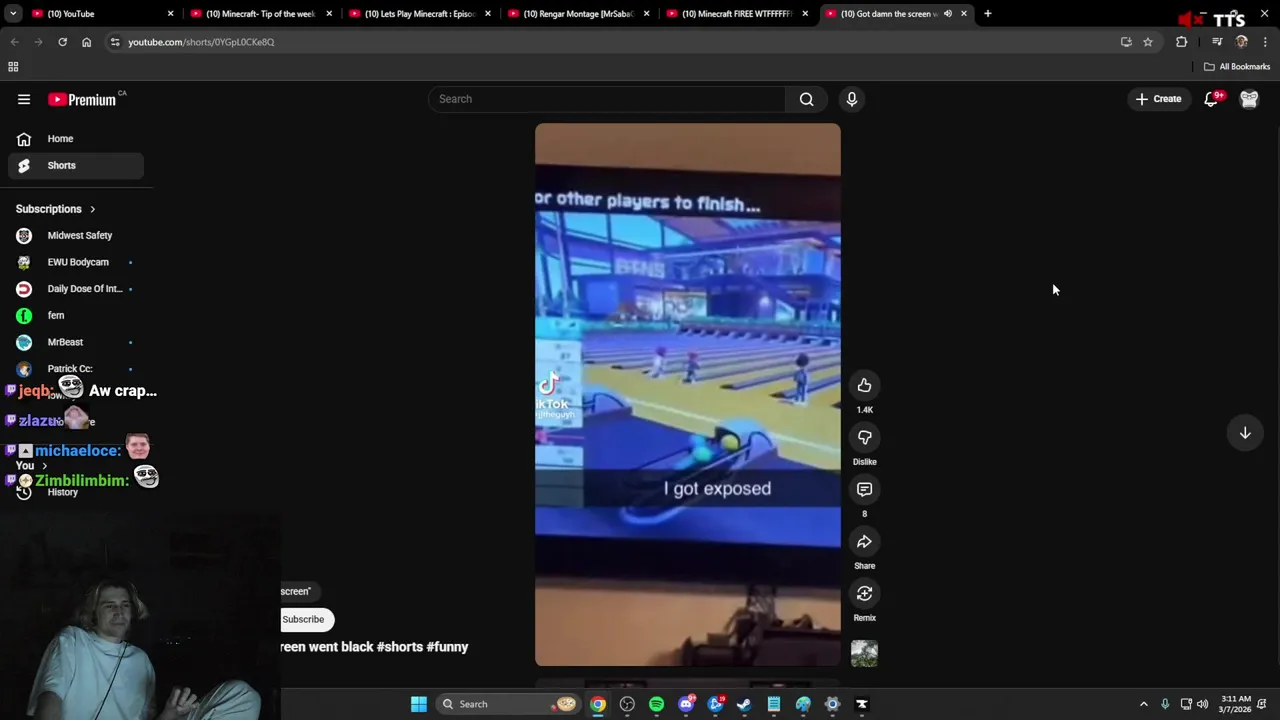Share this Short

pyautogui.click(x=864, y=541)
